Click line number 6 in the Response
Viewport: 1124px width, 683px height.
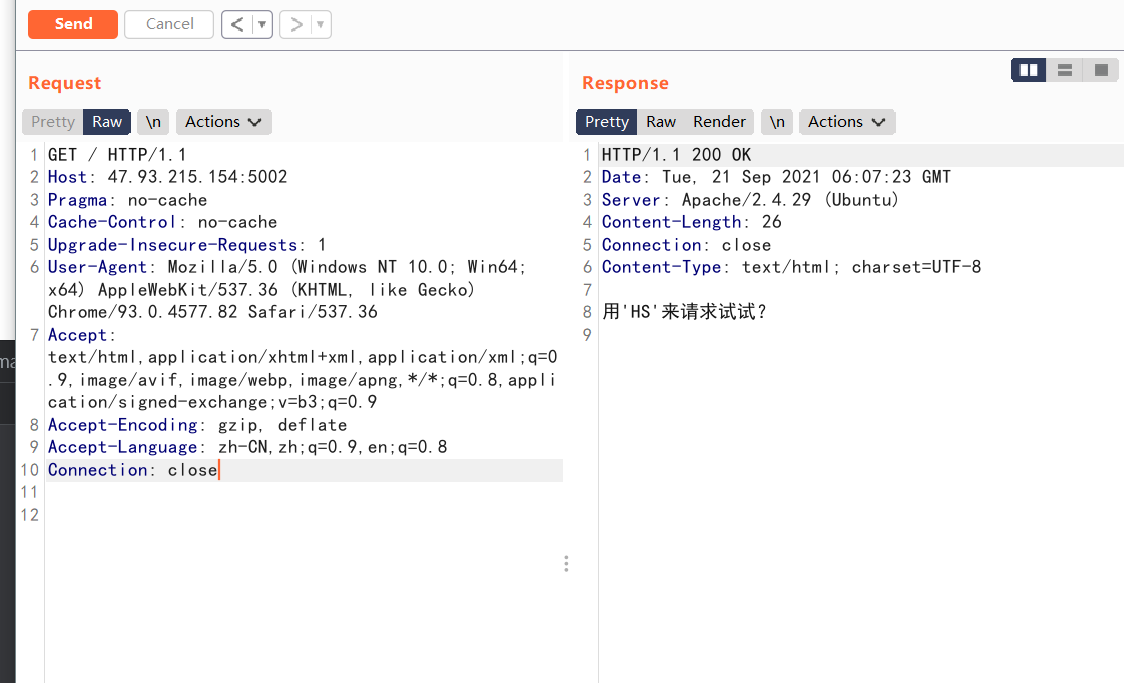tap(586, 267)
